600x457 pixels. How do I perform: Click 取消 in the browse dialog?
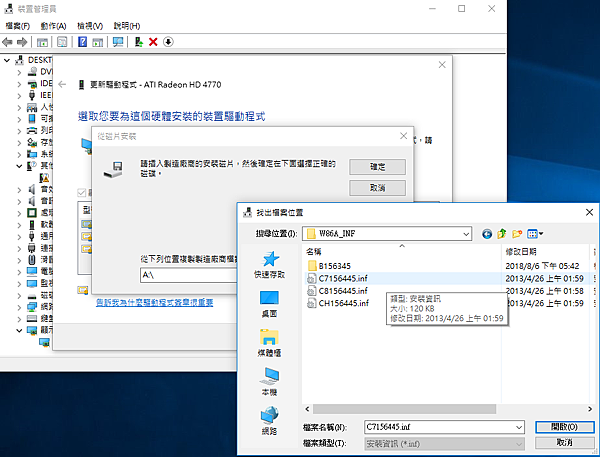(564, 443)
